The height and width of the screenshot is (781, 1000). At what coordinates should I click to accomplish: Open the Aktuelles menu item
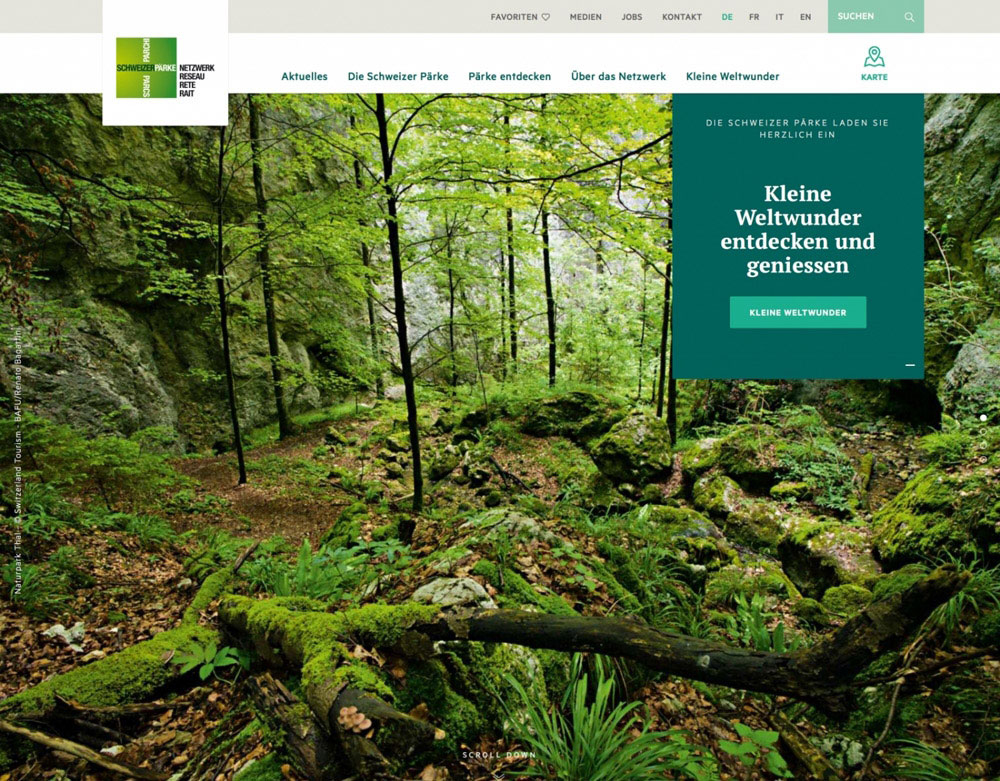tap(304, 76)
